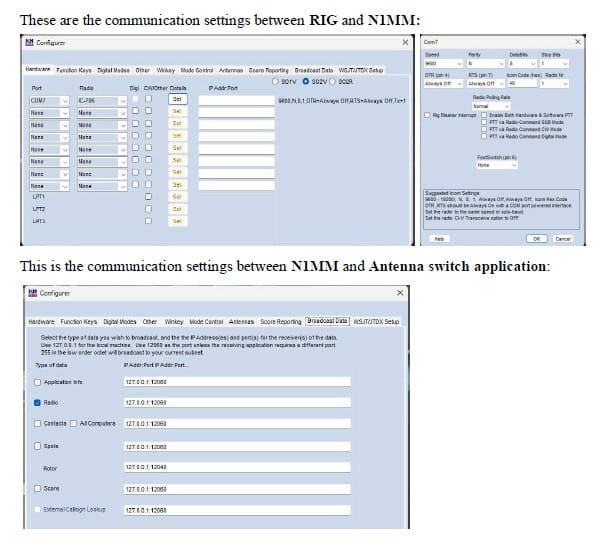Open Winkey tab in upper Configurer
This screenshot has width=606, height=539.
165,70
